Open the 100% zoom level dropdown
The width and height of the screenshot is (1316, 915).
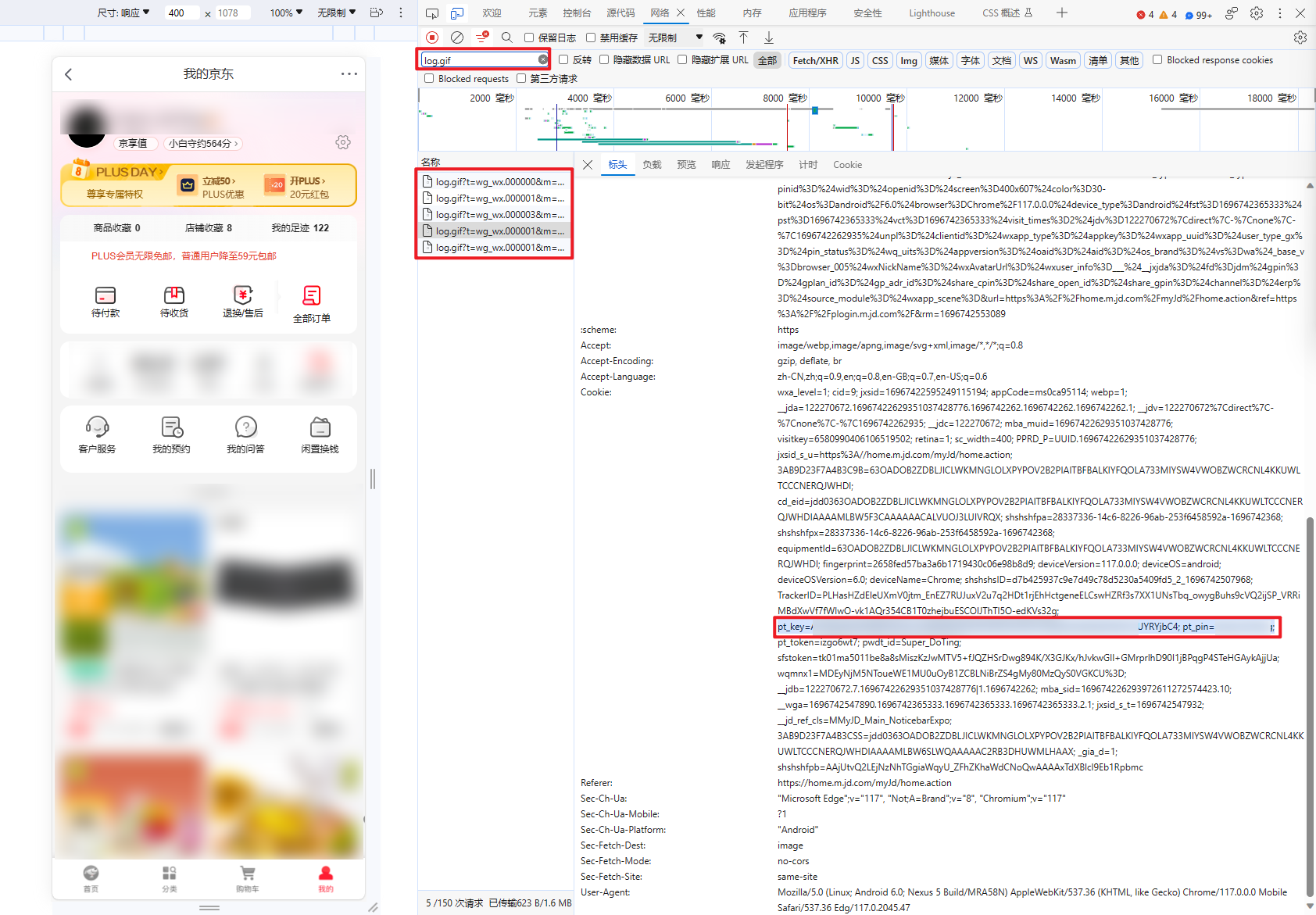point(286,13)
